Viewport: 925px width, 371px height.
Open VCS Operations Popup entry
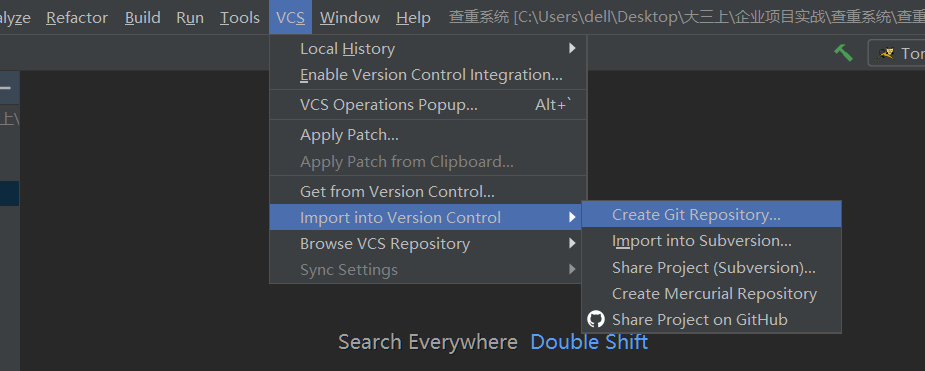point(428,105)
